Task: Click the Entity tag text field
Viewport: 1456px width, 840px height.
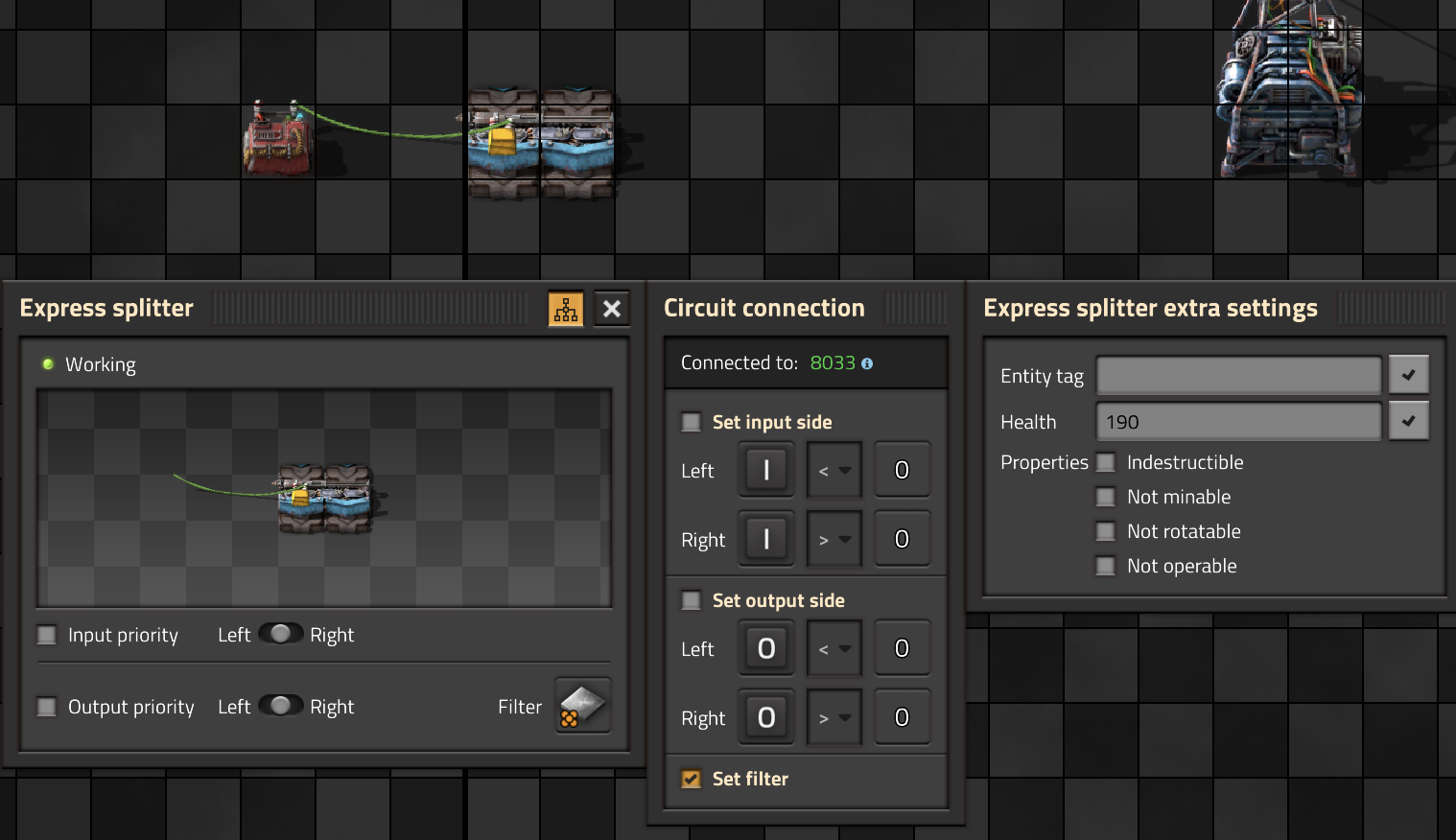Action: [x=1239, y=375]
